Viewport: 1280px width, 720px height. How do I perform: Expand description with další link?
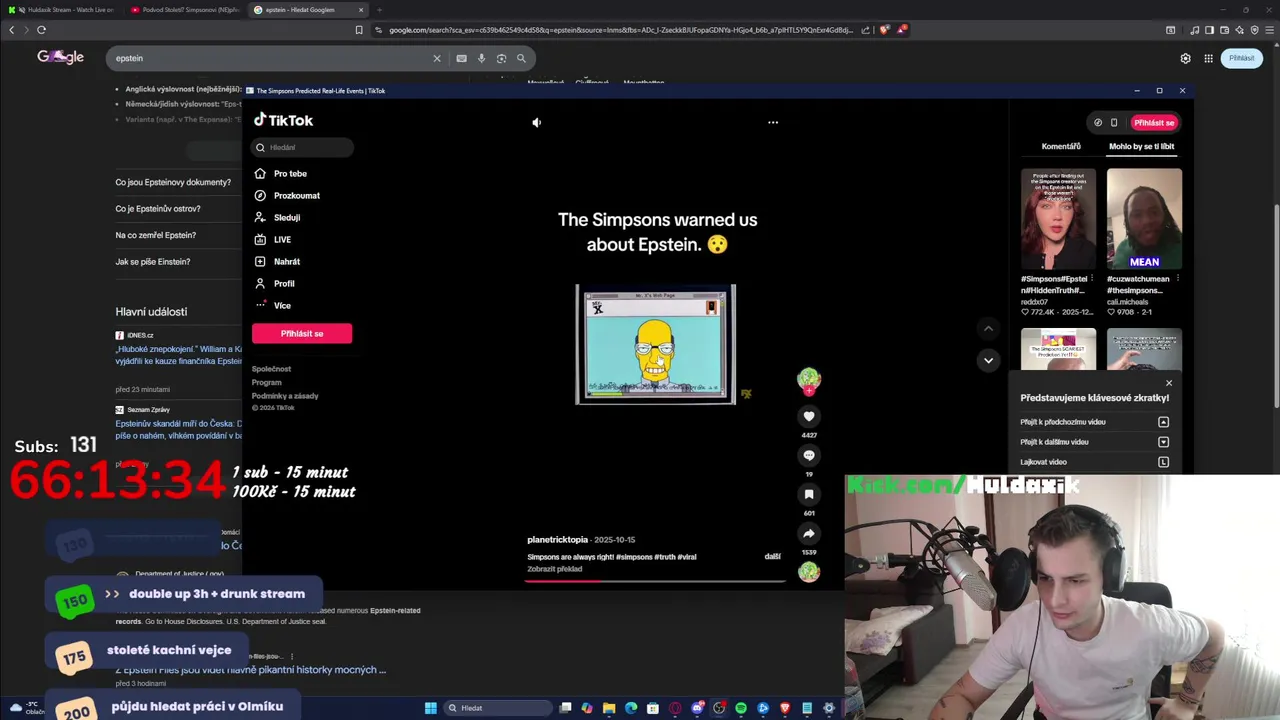(772, 557)
